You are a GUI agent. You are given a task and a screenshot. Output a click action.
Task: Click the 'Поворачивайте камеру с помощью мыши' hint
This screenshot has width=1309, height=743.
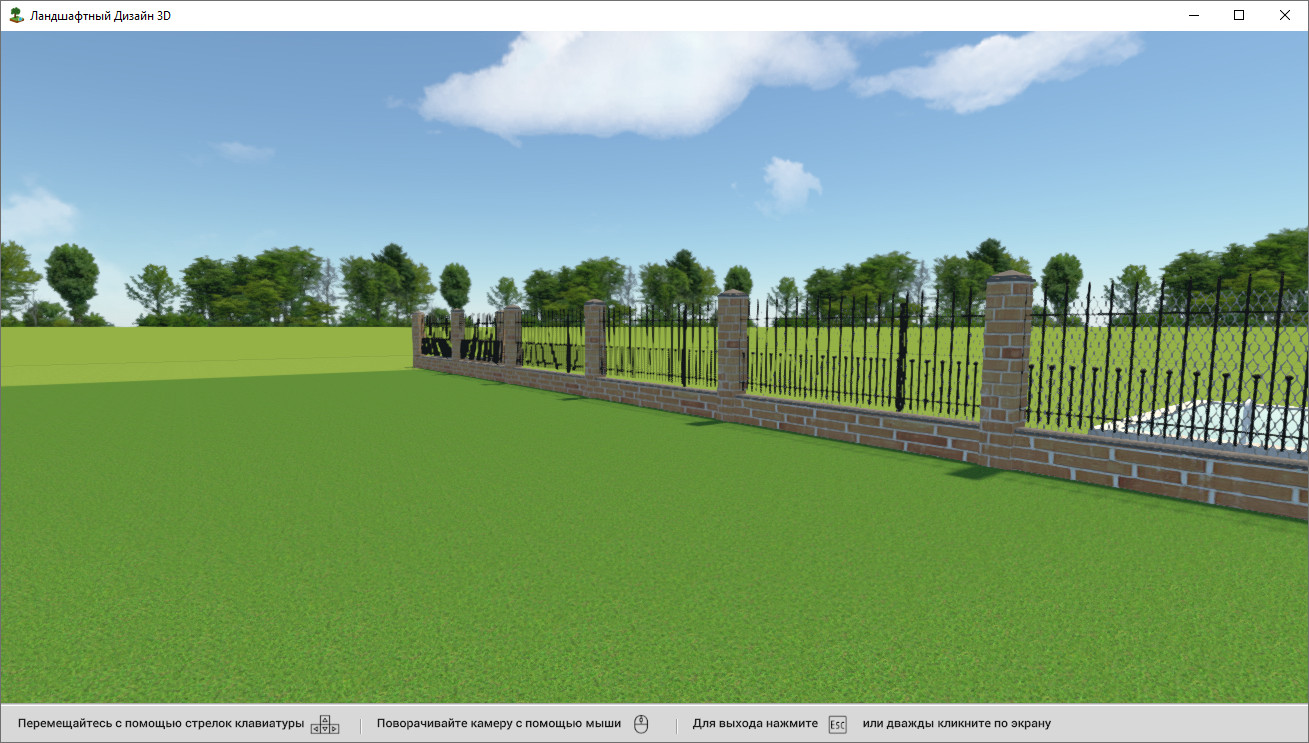tap(498, 723)
